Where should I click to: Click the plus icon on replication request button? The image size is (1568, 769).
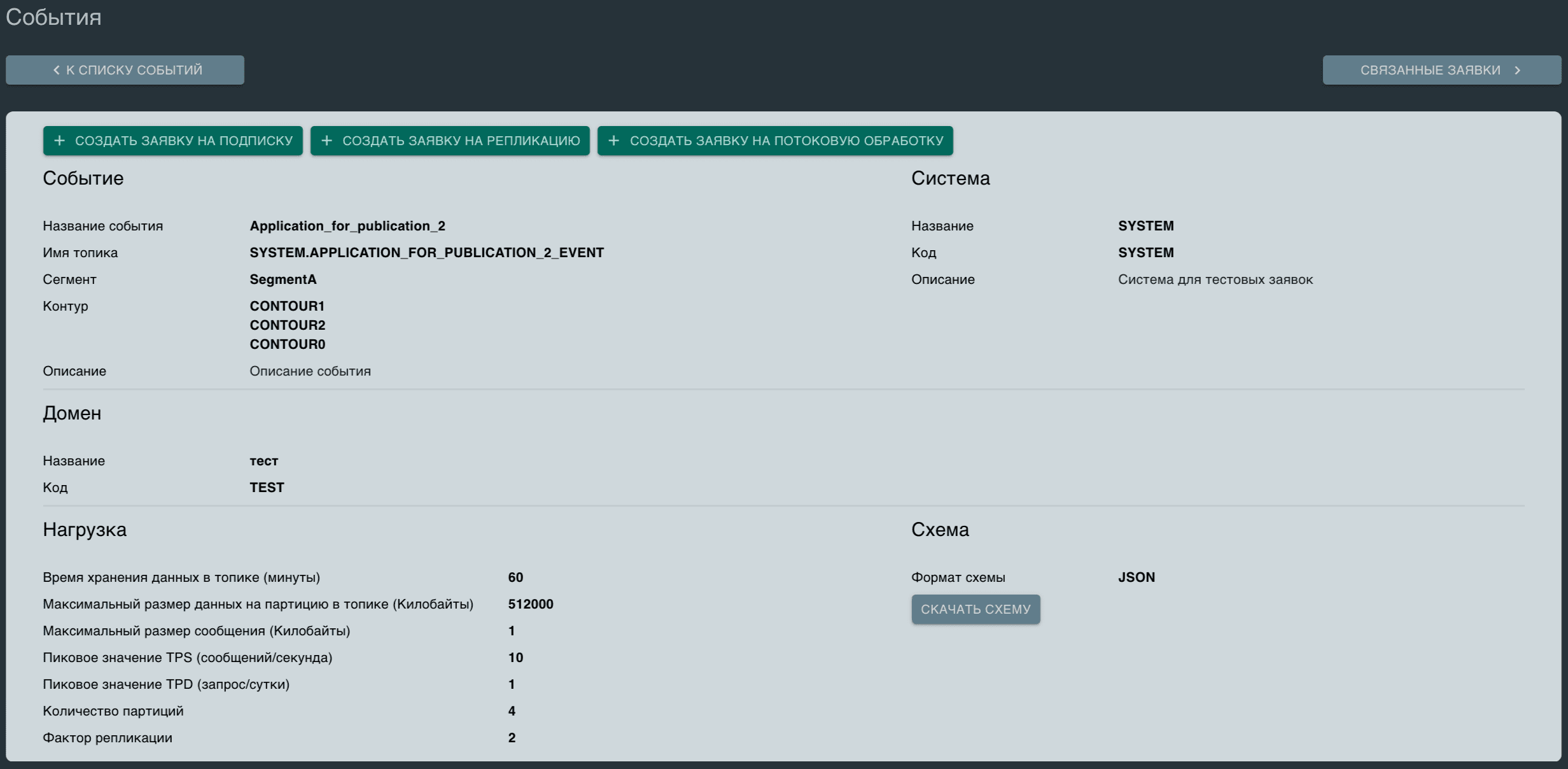[326, 141]
